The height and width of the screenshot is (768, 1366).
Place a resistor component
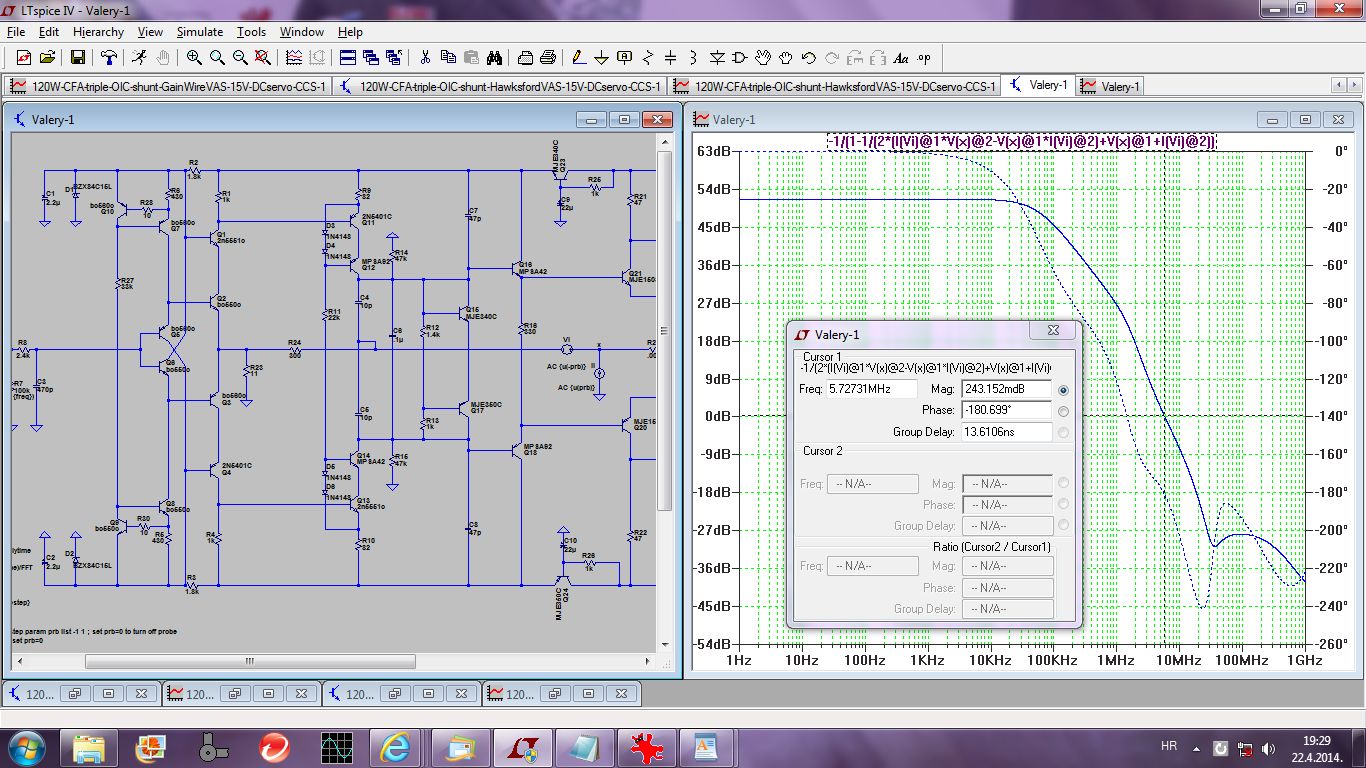tap(648, 58)
